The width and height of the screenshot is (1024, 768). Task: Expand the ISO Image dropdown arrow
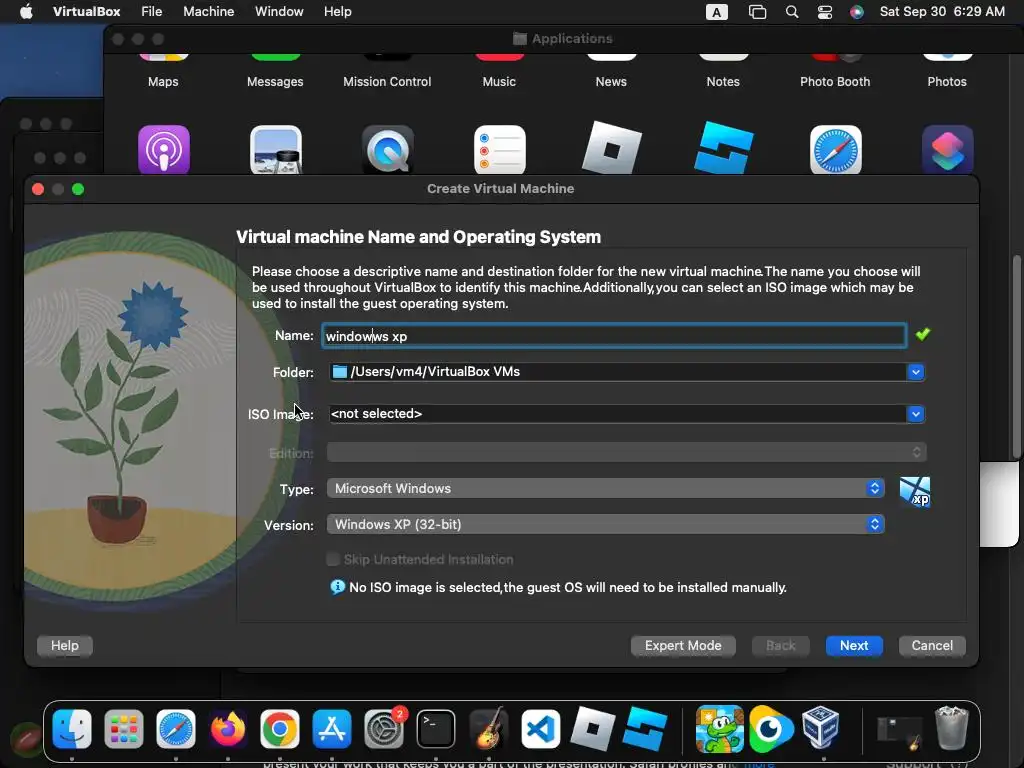[x=916, y=413]
